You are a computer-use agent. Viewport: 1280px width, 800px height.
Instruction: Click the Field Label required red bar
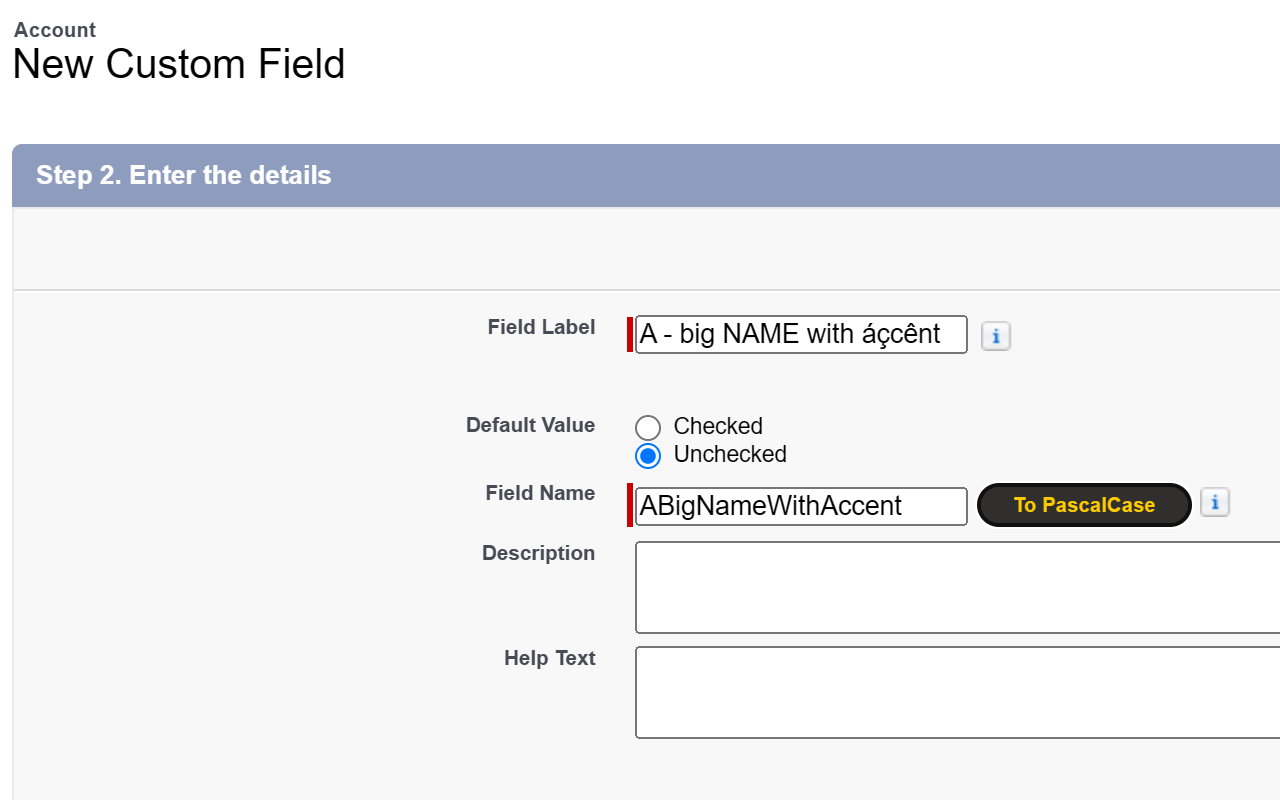[x=630, y=334]
